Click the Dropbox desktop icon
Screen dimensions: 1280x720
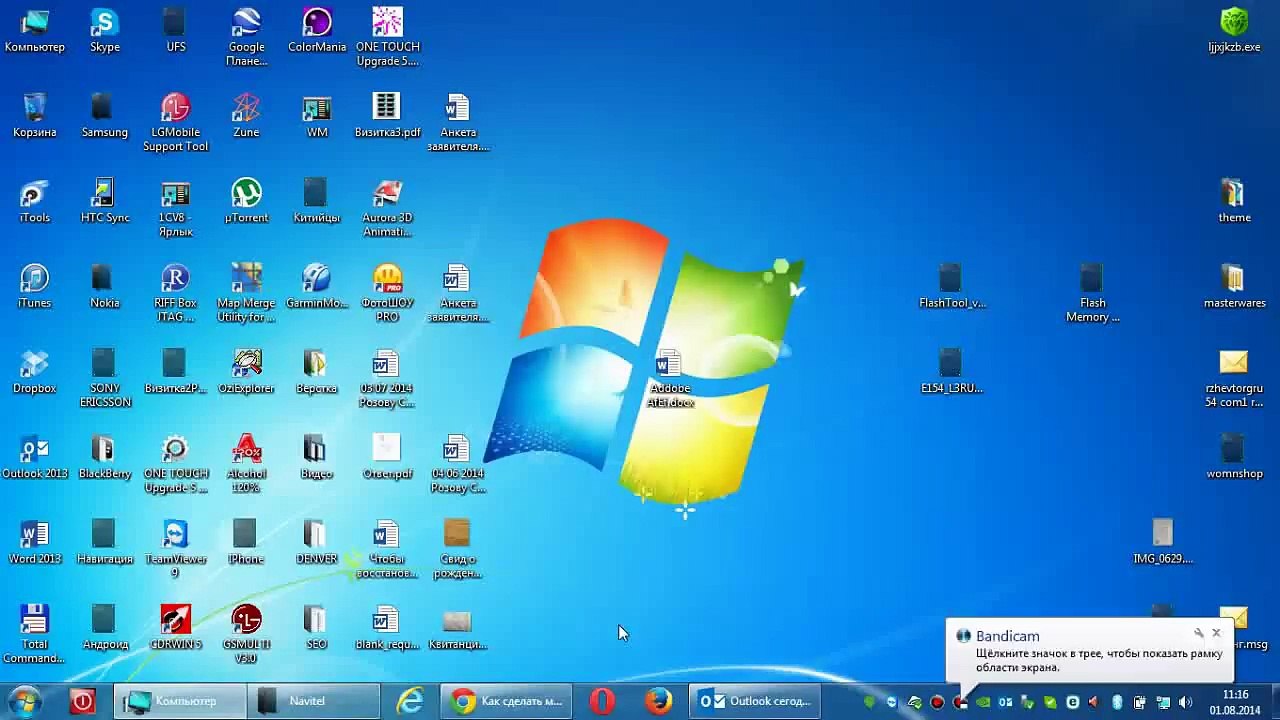(34, 371)
